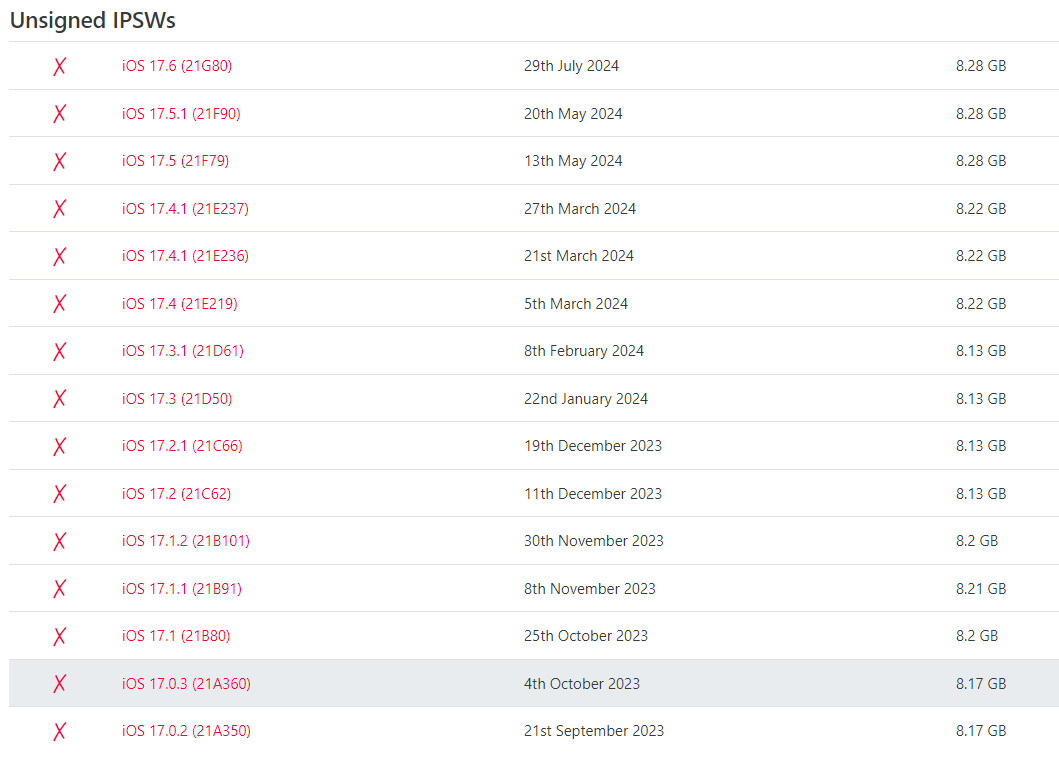Click the X icon next to iOS 17.1.2

tap(59, 541)
